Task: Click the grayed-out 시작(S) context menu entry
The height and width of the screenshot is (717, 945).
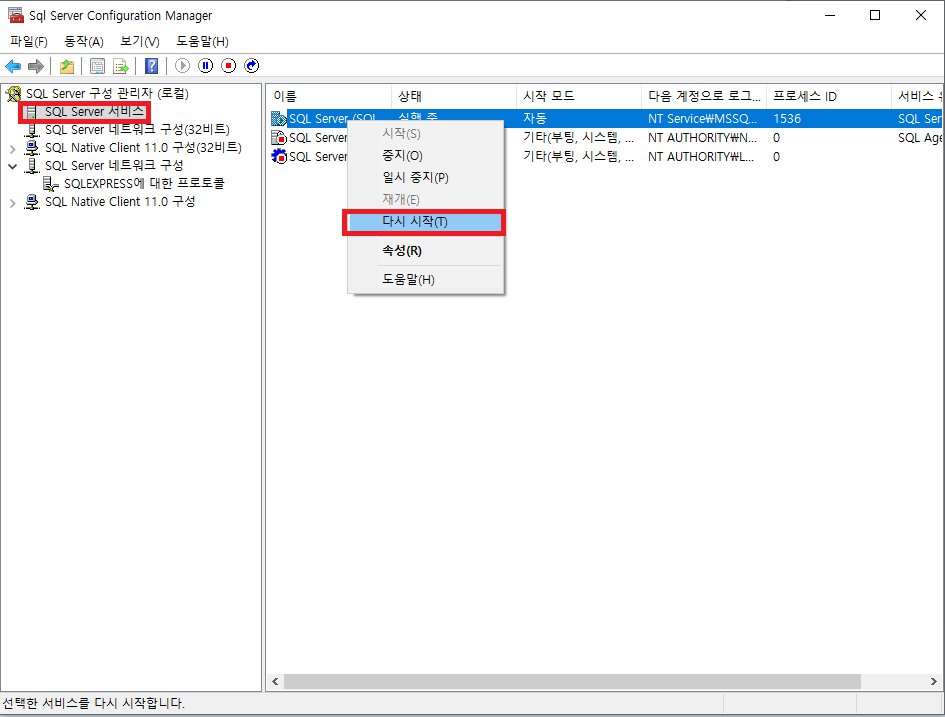Action: coord(425,134)
